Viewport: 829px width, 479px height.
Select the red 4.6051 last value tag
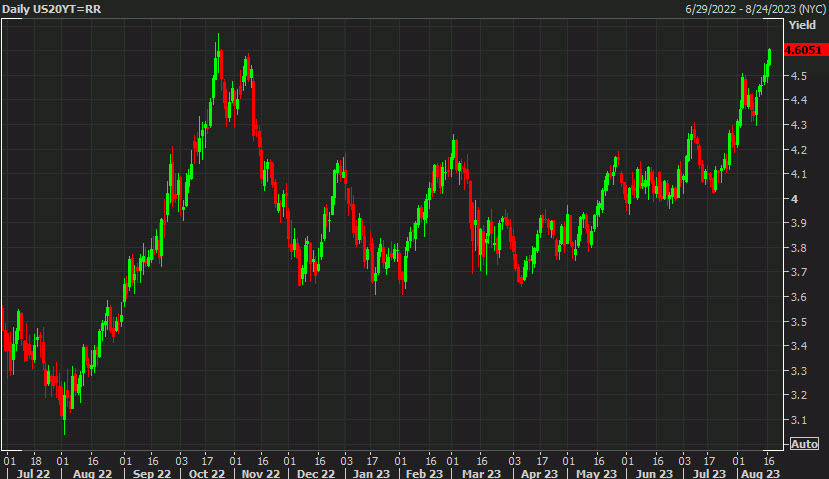click(x=805, y=50)
